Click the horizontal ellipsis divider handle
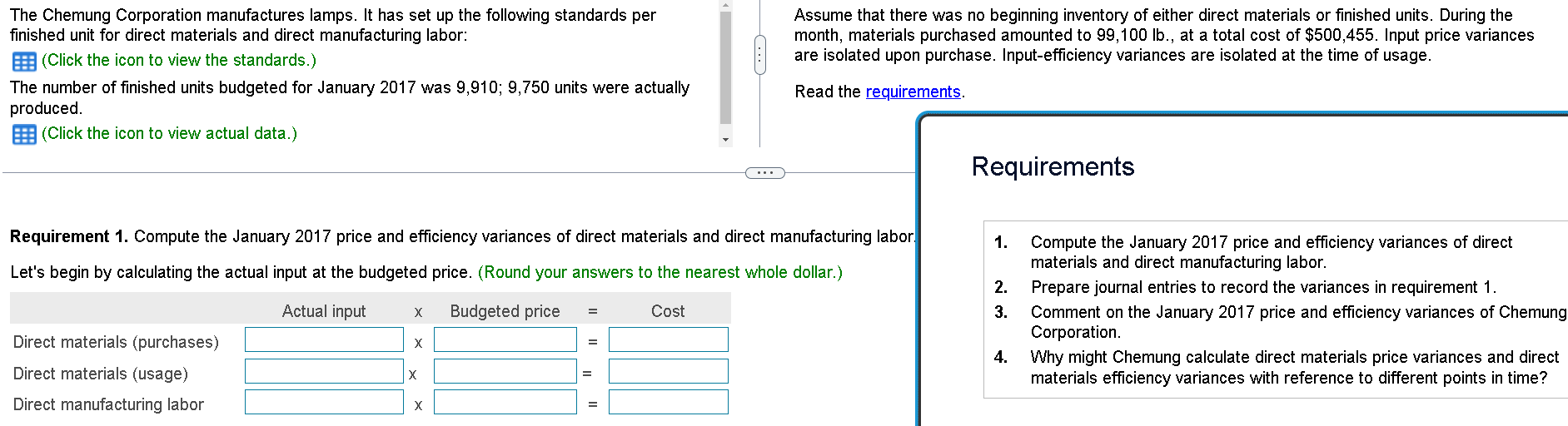Screen dimensions: 1568x426 tap(764, 173)
